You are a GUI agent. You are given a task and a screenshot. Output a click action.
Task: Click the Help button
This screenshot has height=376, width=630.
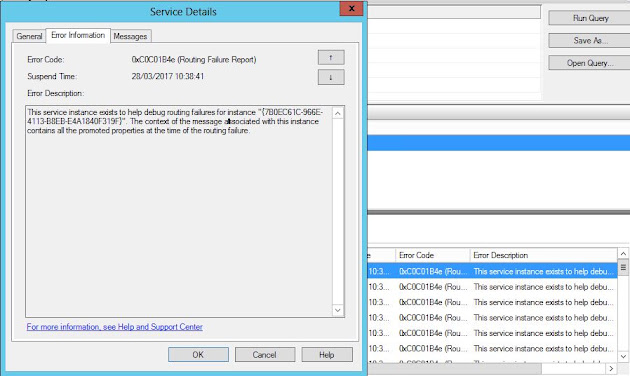pos(327,355)
